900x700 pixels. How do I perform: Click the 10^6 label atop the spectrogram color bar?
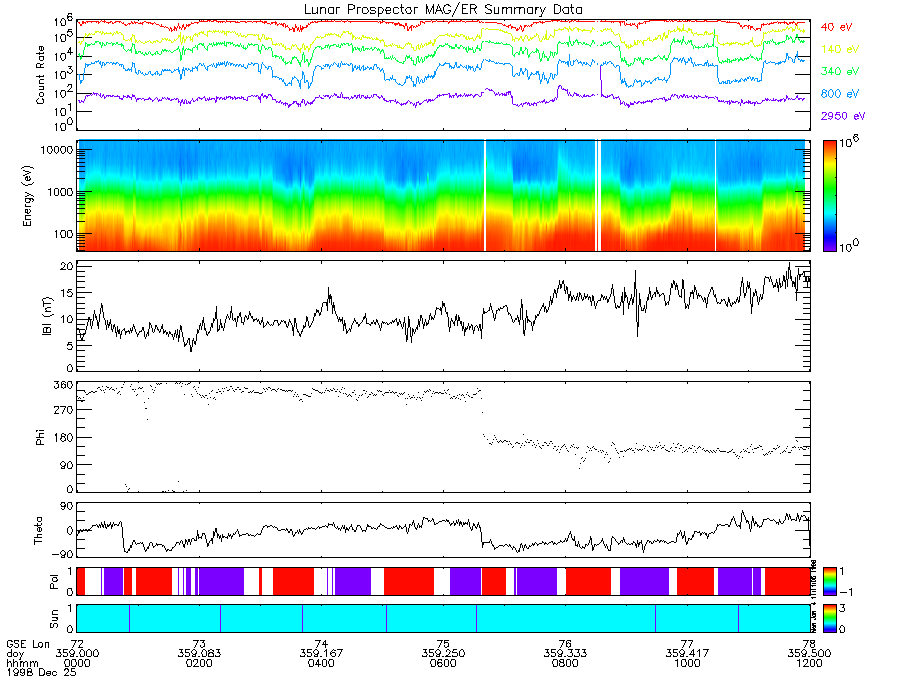coord(849,142)
